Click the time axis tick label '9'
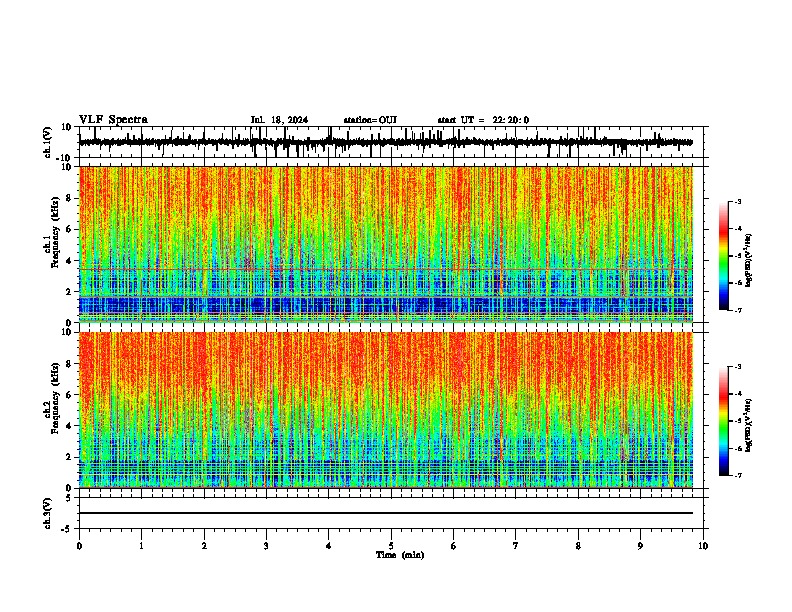Image resolution: width=792 pixels, height=612 pixels. pyautogui.click(x=640, y=546)
